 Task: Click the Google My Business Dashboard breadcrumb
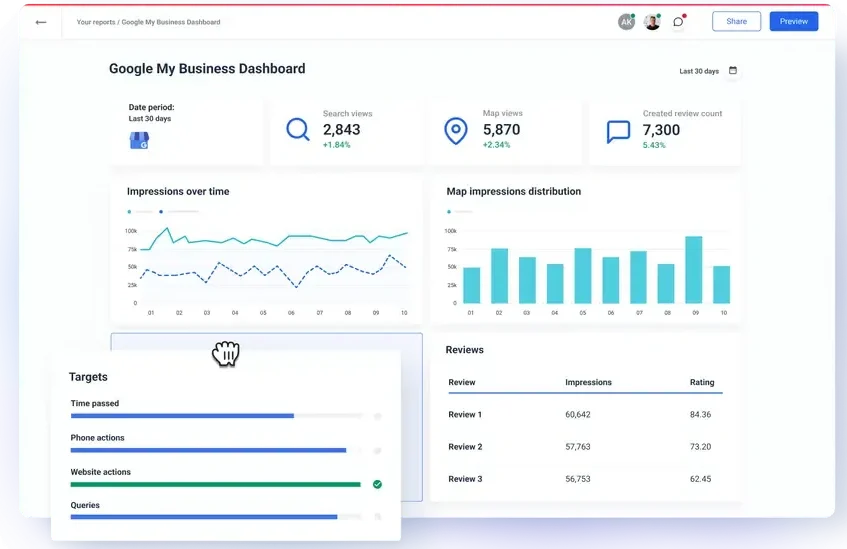click(x=171, y=22)
